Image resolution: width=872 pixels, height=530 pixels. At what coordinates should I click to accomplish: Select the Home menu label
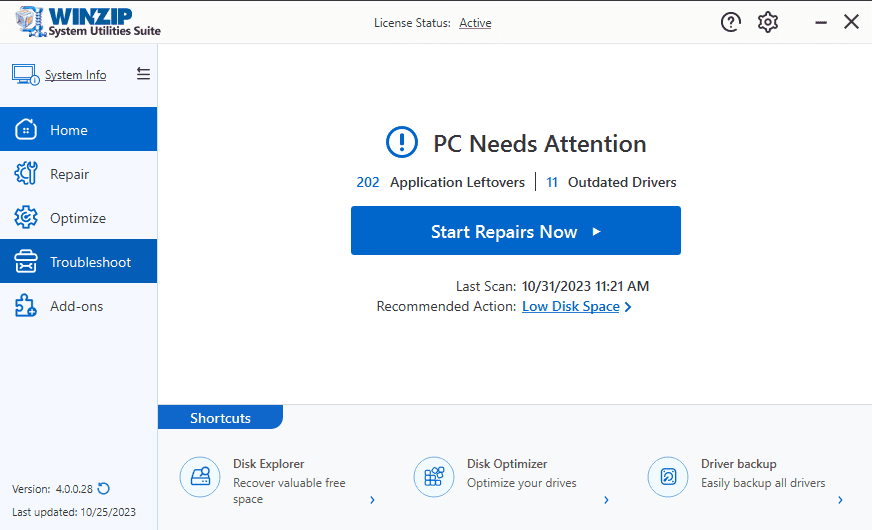coord(68,130)
